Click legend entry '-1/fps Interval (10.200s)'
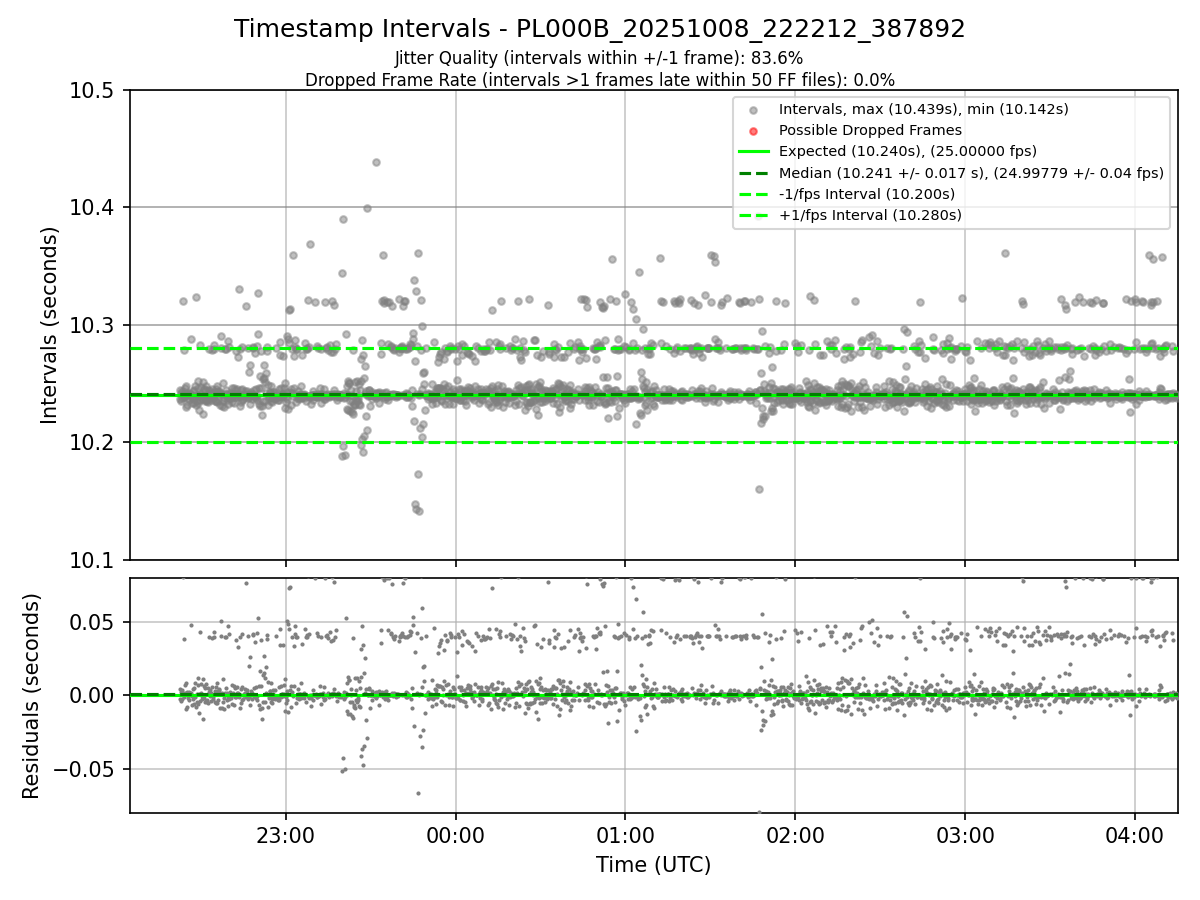 pos(867,194)
